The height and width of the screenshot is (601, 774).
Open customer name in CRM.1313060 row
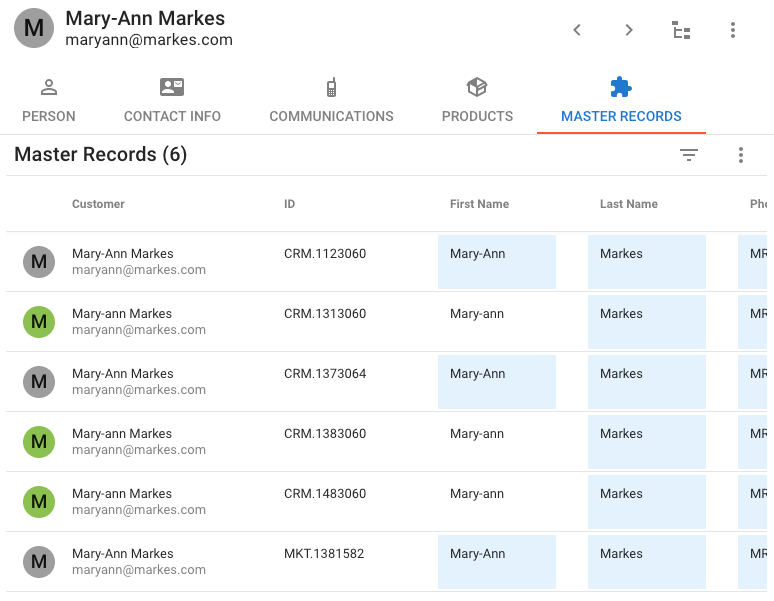point(122,314)
